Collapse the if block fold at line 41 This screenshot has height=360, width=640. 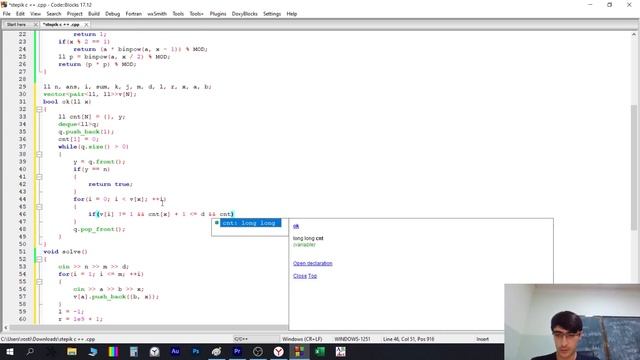click(39, 177)
